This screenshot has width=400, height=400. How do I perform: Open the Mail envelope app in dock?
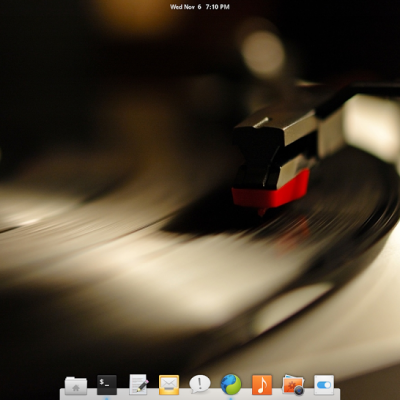(x=169, y=385)
